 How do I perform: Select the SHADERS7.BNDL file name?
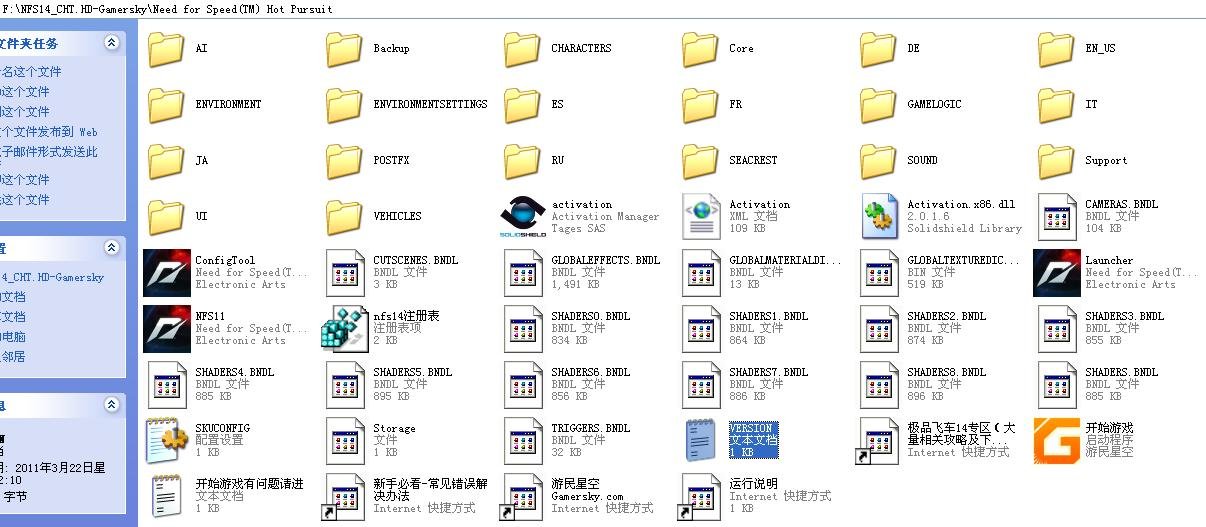[x=768, y=372]
